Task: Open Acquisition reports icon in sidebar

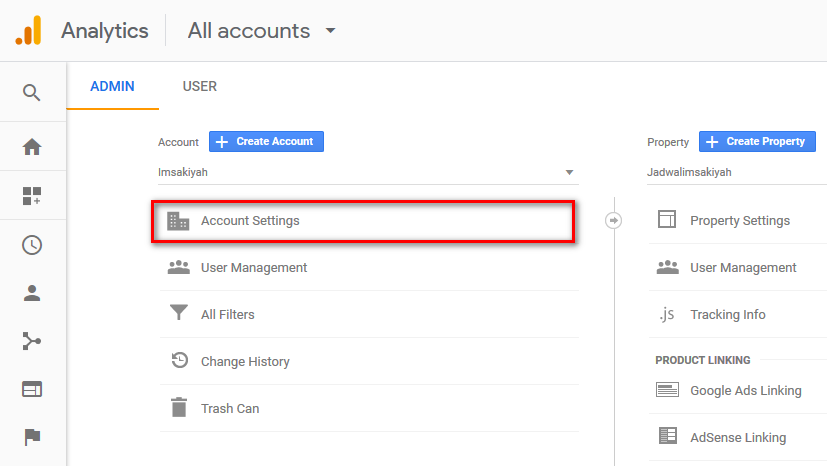Action: click(32, 342)
